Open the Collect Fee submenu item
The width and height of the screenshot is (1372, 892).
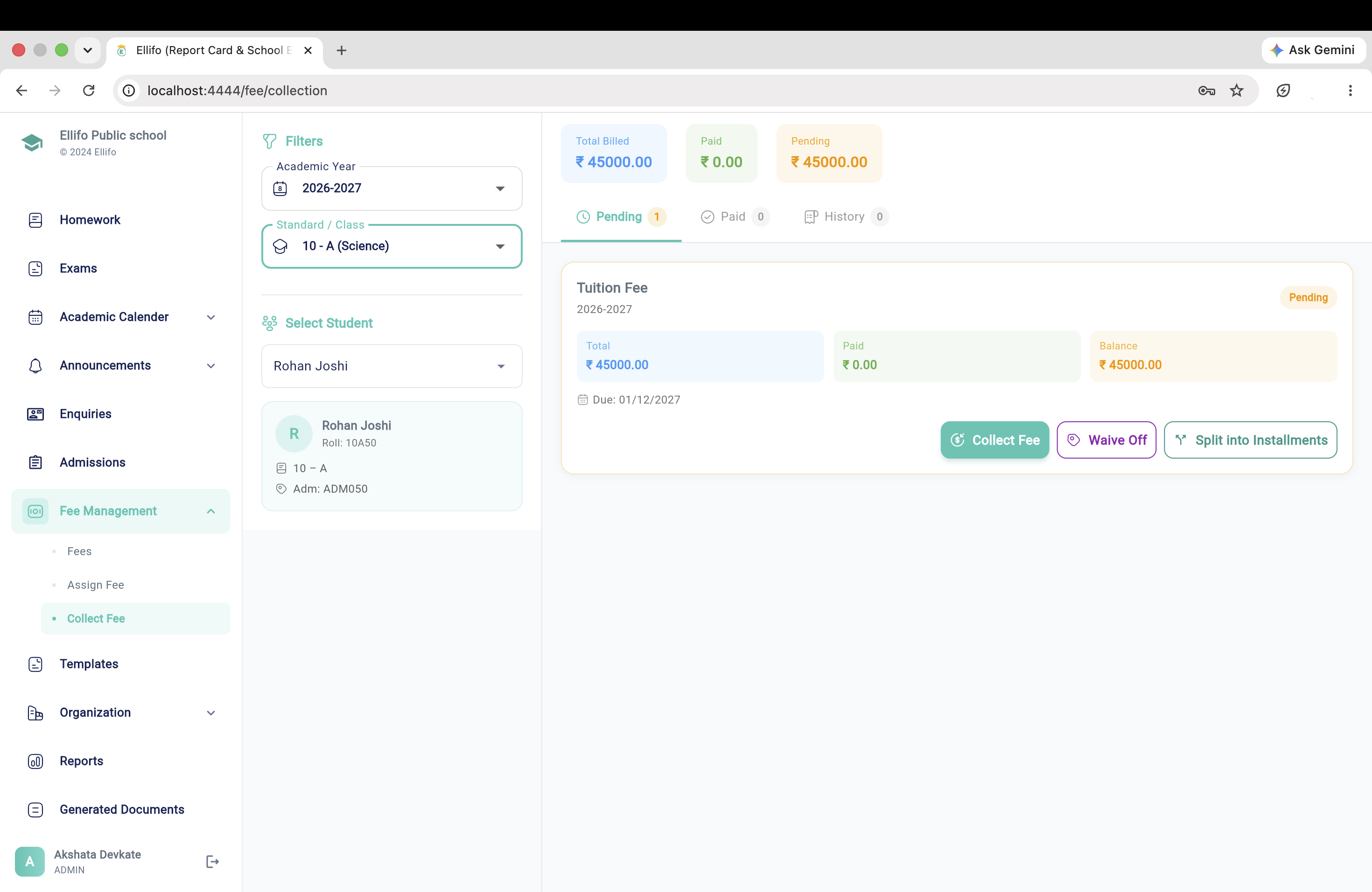135,618
